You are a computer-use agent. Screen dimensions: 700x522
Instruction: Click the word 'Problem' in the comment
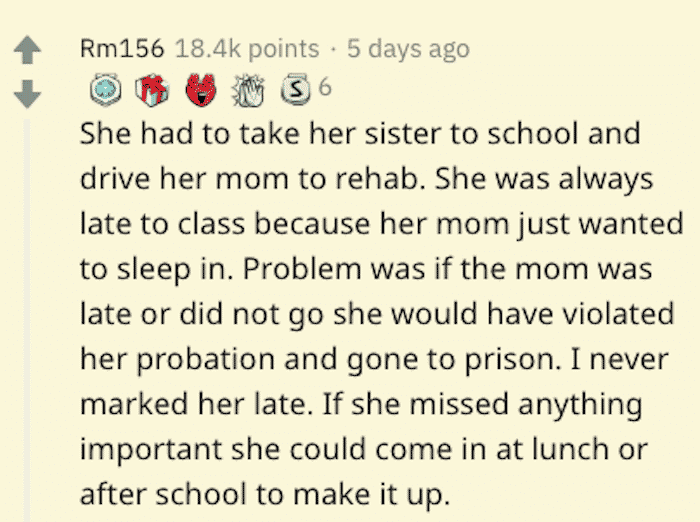pos(302,269)
